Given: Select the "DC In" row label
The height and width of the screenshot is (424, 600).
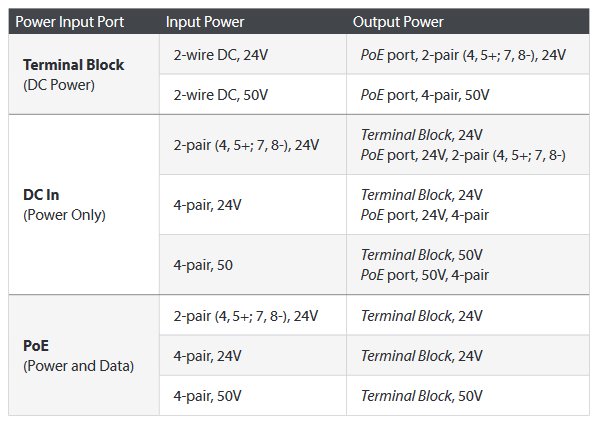Looking at the screenshot, I should 42,195.
